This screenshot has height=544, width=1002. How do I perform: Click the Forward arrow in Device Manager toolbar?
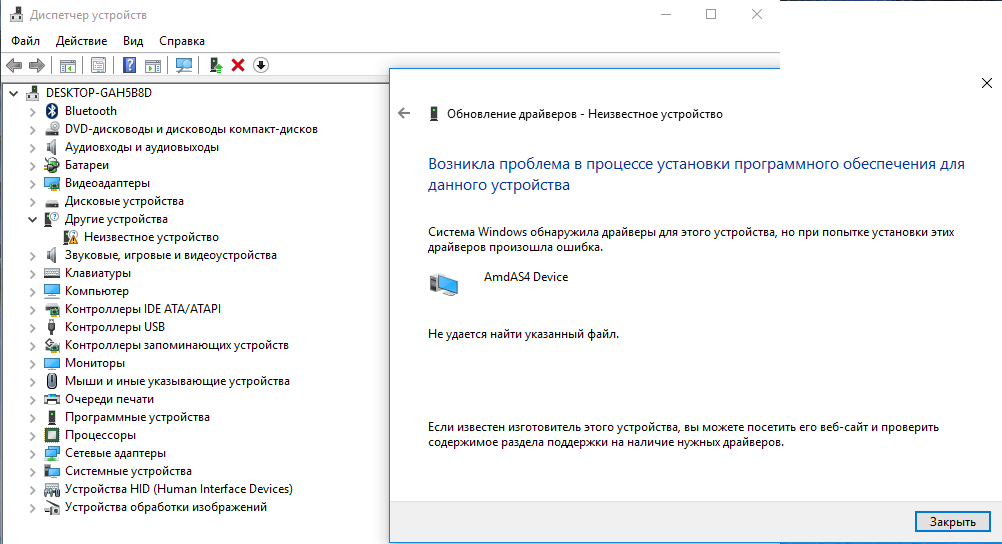pos(37,65)
